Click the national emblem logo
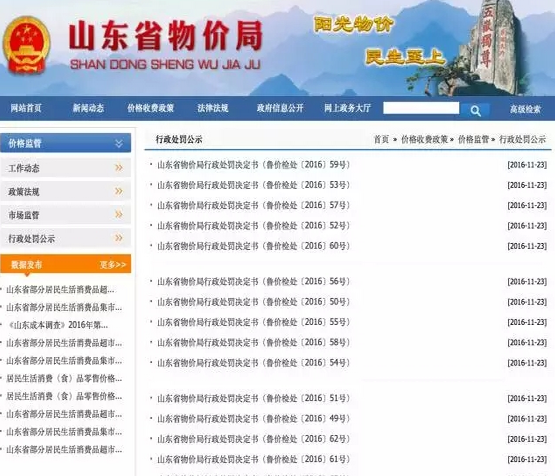Image resolution: width=555 pixels, height=476 pixels. [27, 45]
